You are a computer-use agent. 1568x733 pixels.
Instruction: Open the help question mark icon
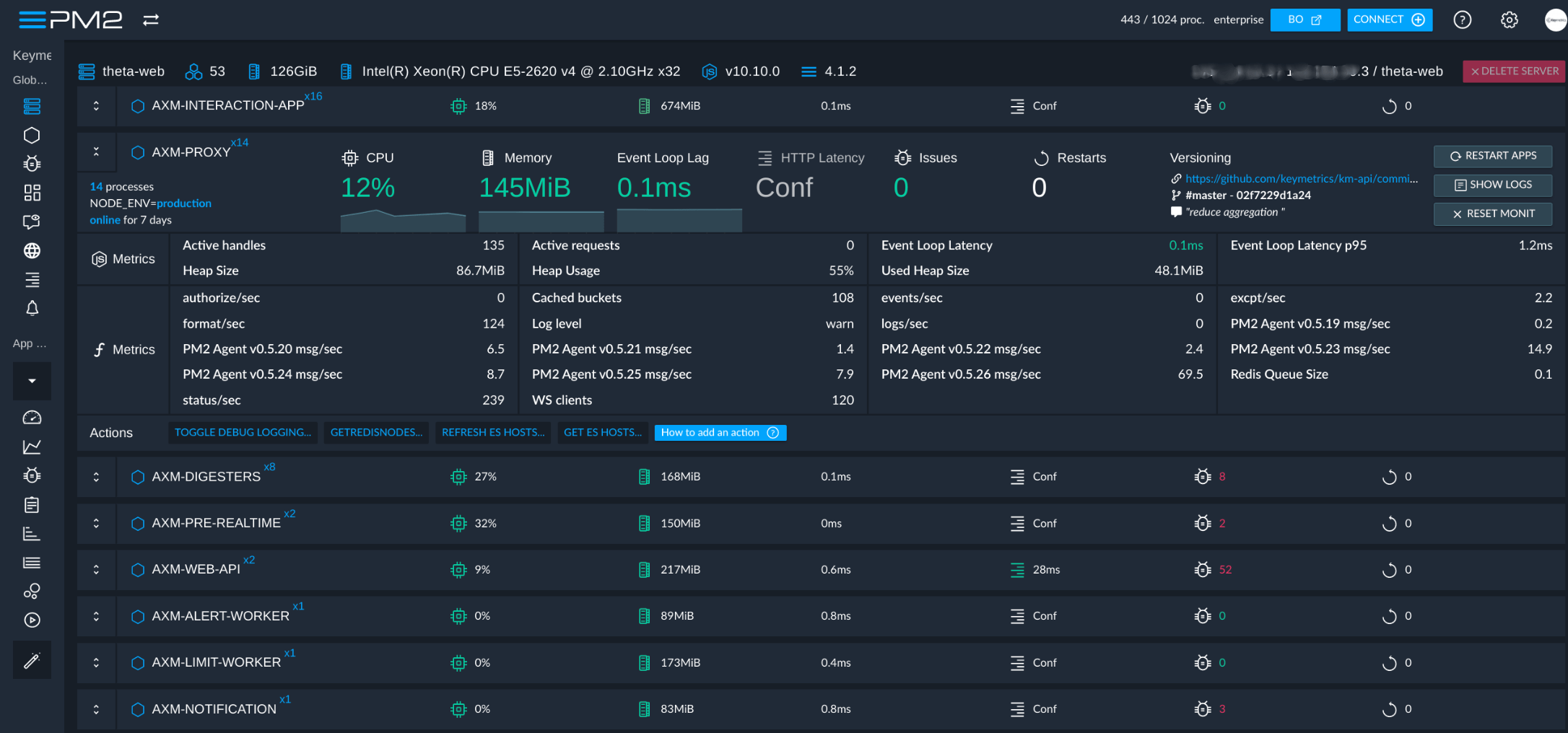point(1463,19)
